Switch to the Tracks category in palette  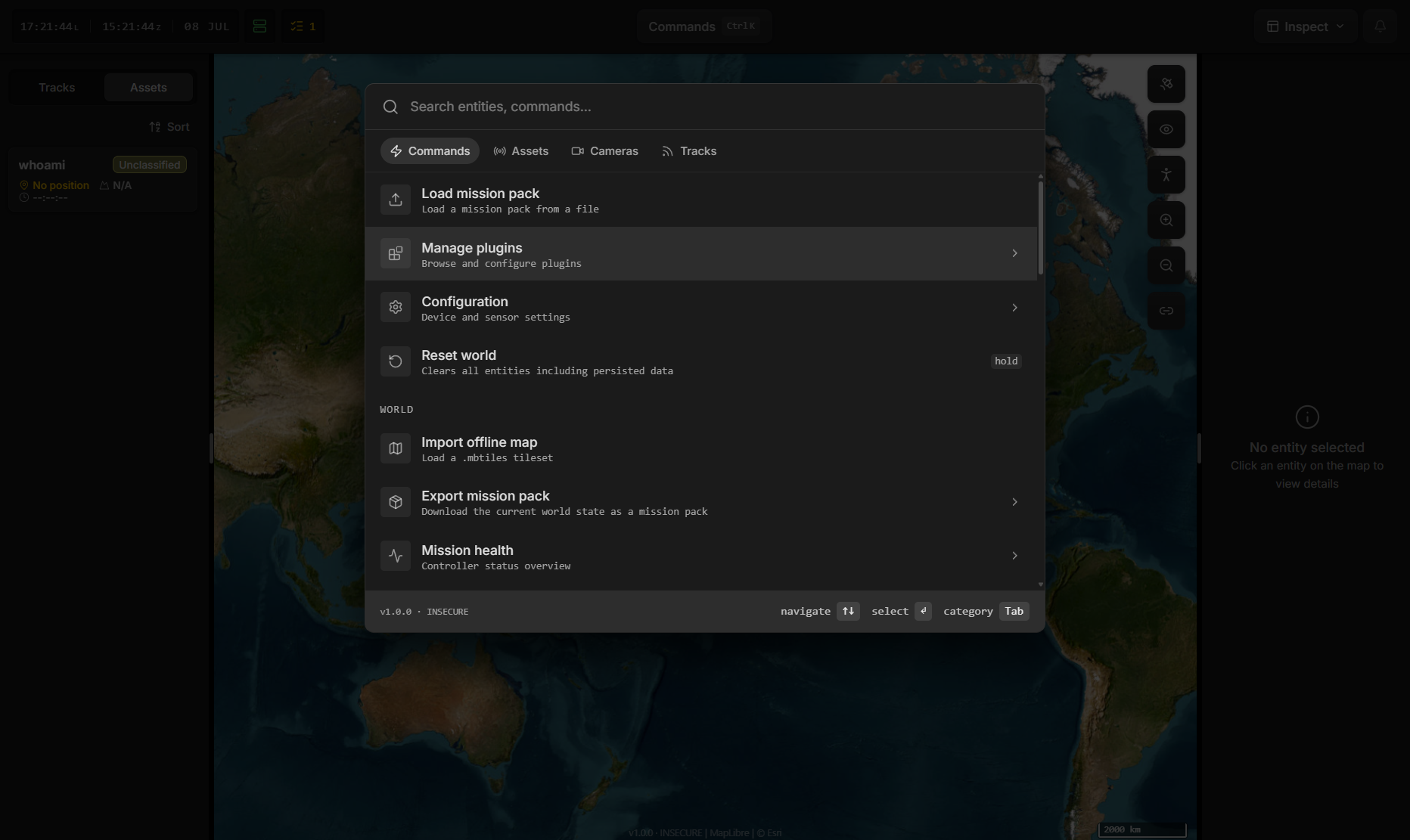tap(689, 151)
